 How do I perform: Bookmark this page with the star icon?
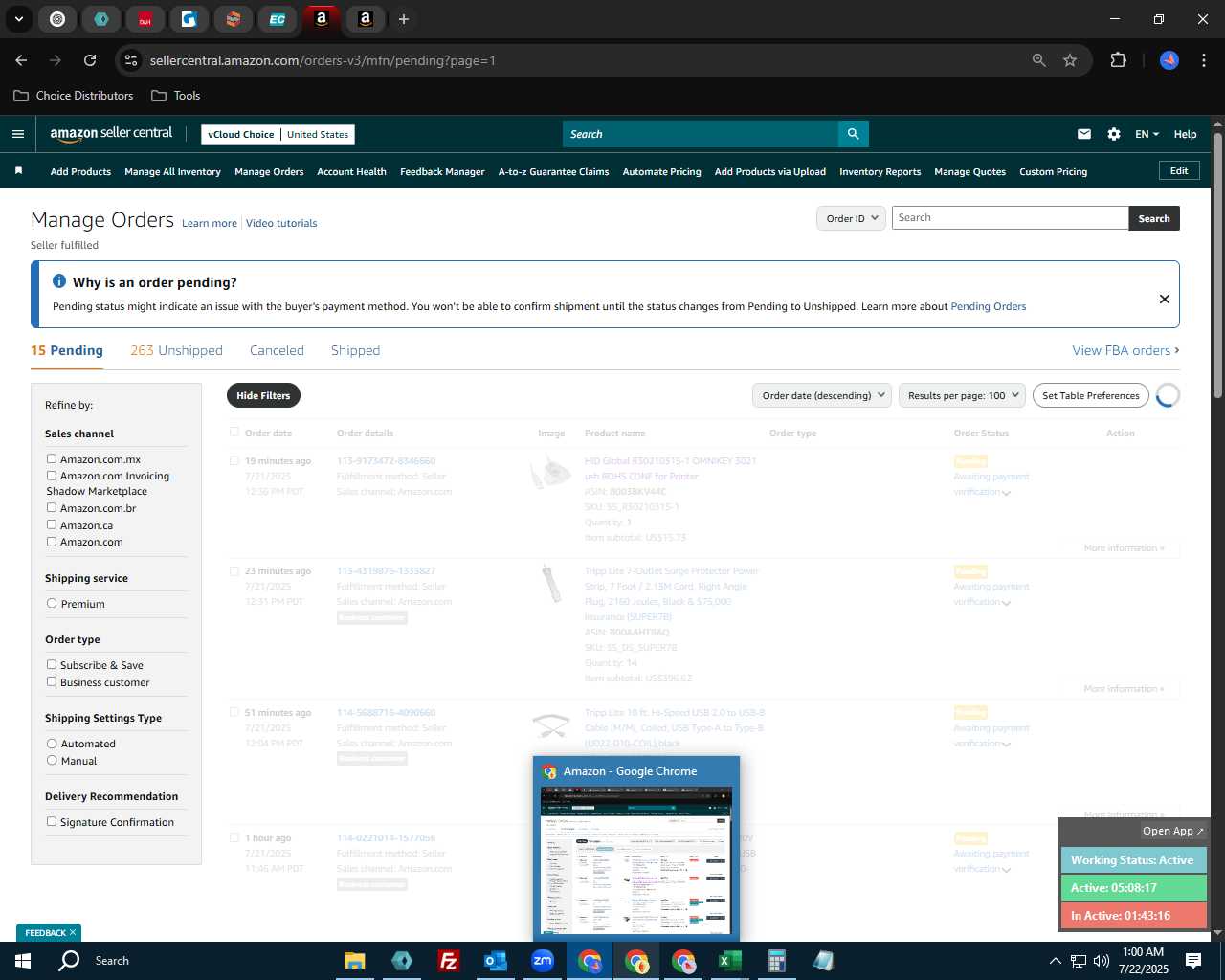pos(1070,60)
